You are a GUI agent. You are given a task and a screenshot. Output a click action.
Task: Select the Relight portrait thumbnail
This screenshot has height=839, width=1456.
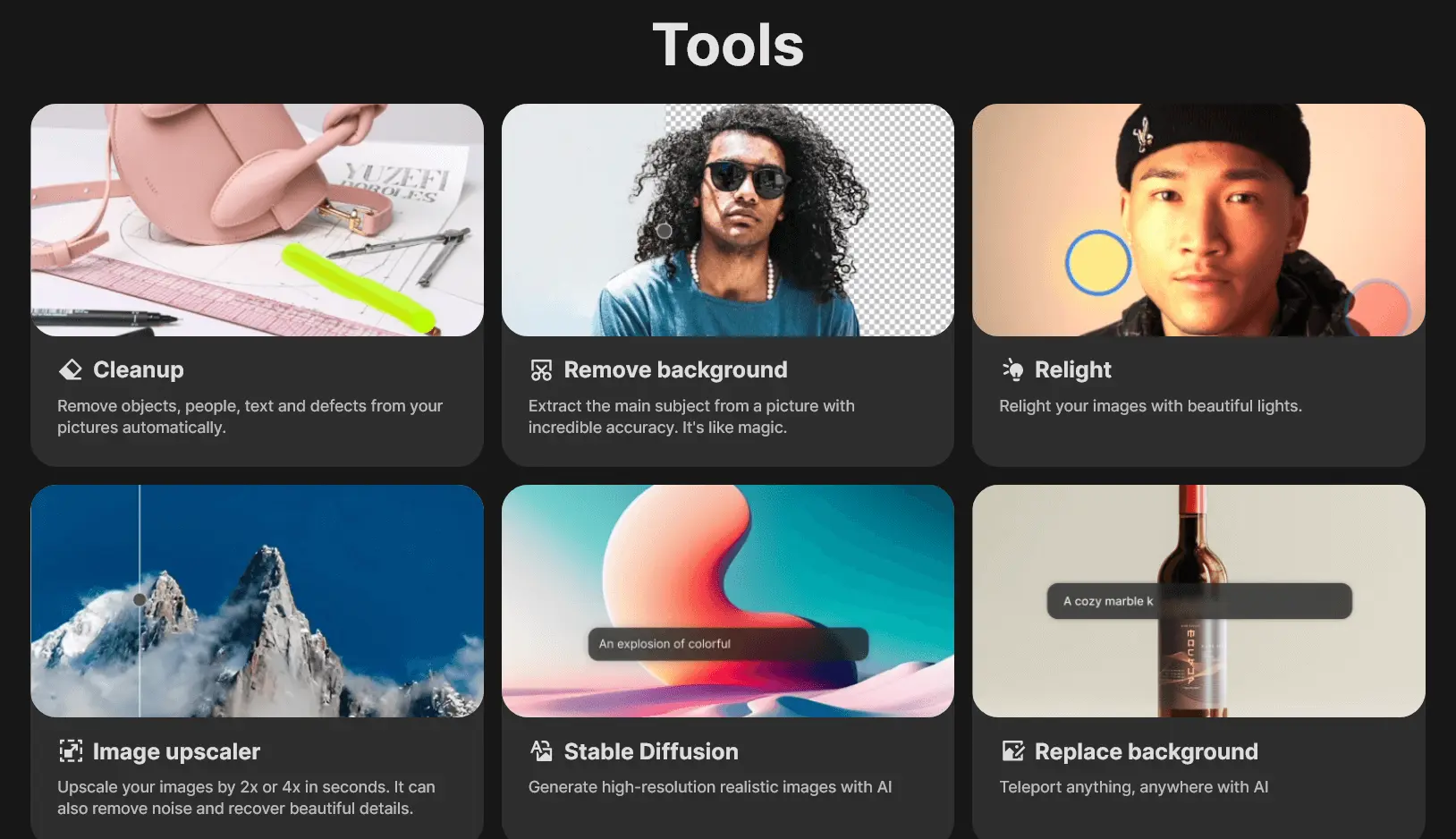[x=1198, y=220]
